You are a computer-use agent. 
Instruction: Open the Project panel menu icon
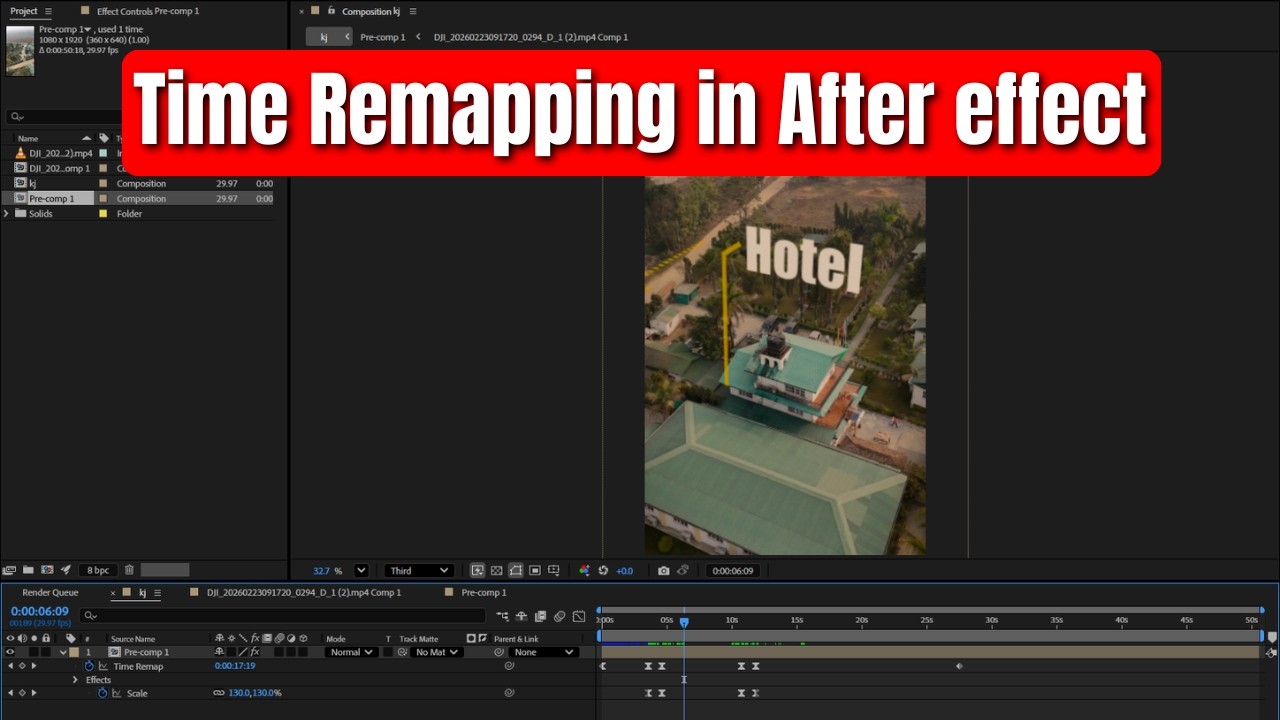coord(48,11)
